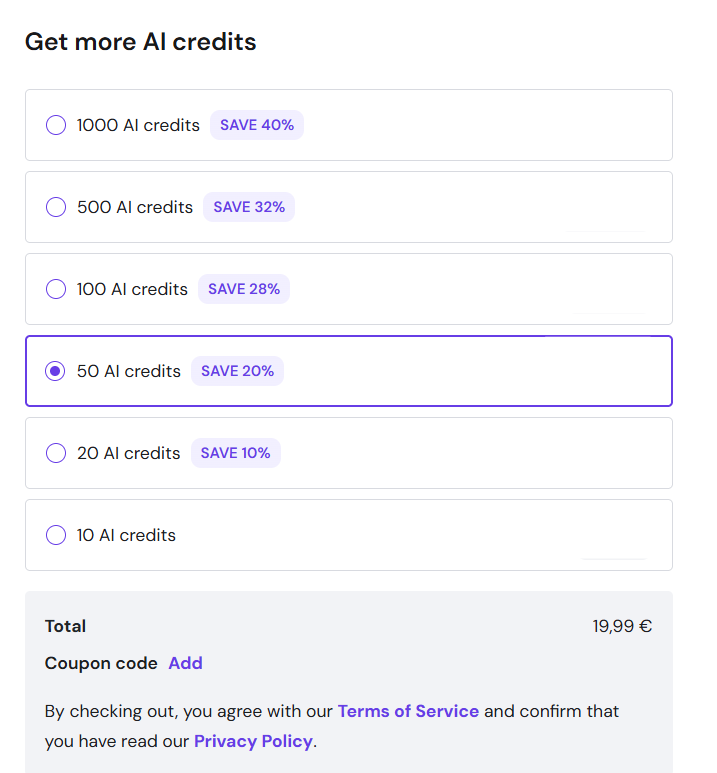Click the 100 AI credits label
Viewport: 717px width, 773px height.
point(132,289)
